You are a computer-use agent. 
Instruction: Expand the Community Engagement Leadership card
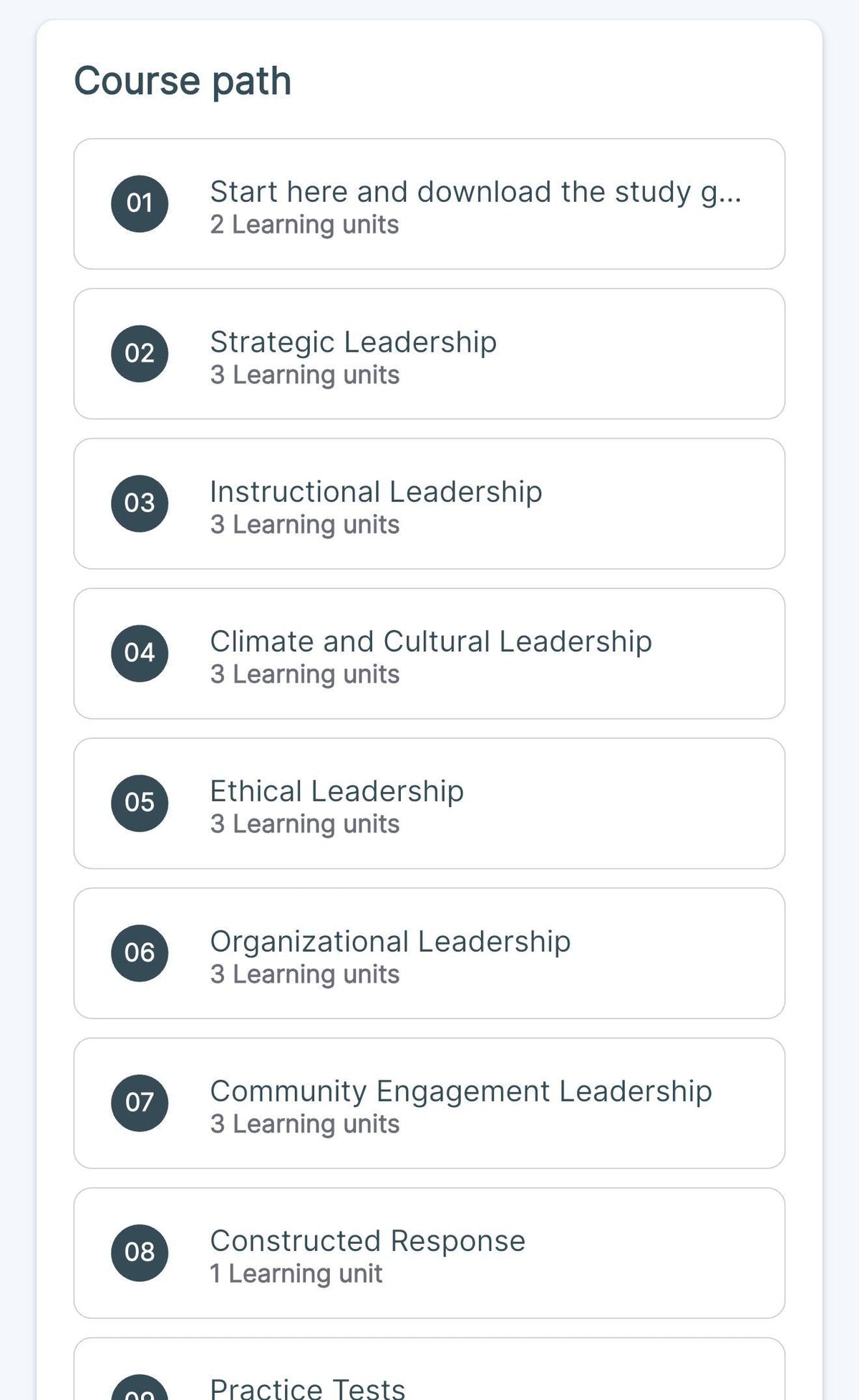click(429, 1103)
